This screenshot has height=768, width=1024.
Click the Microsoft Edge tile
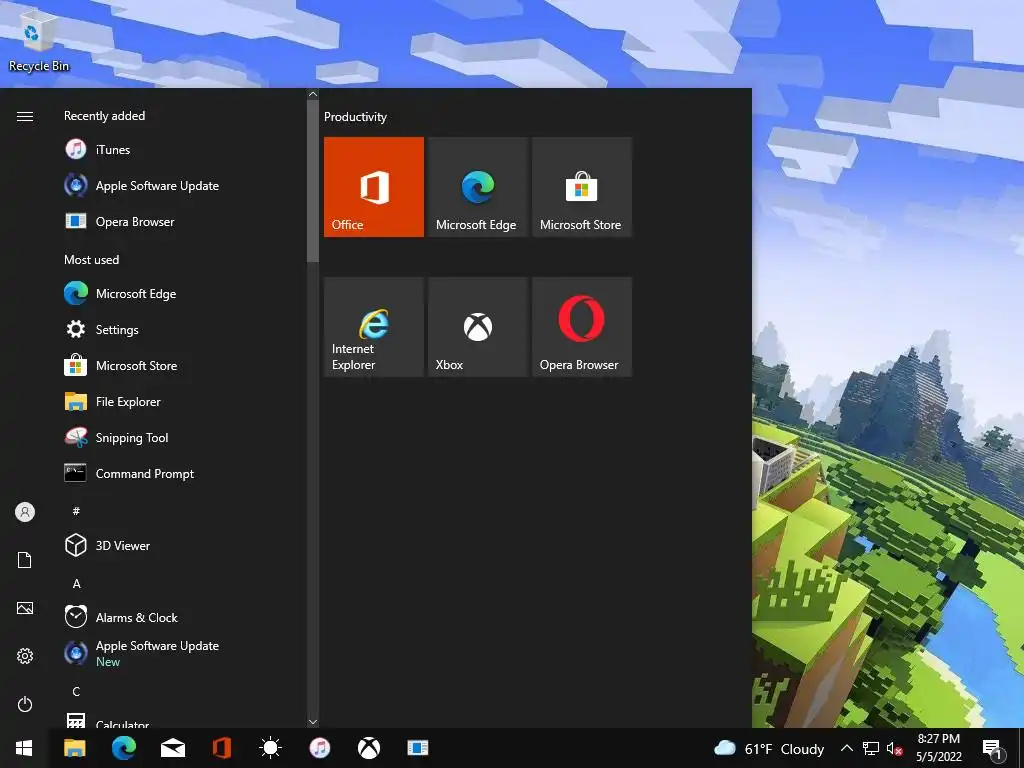click(477, 187)
